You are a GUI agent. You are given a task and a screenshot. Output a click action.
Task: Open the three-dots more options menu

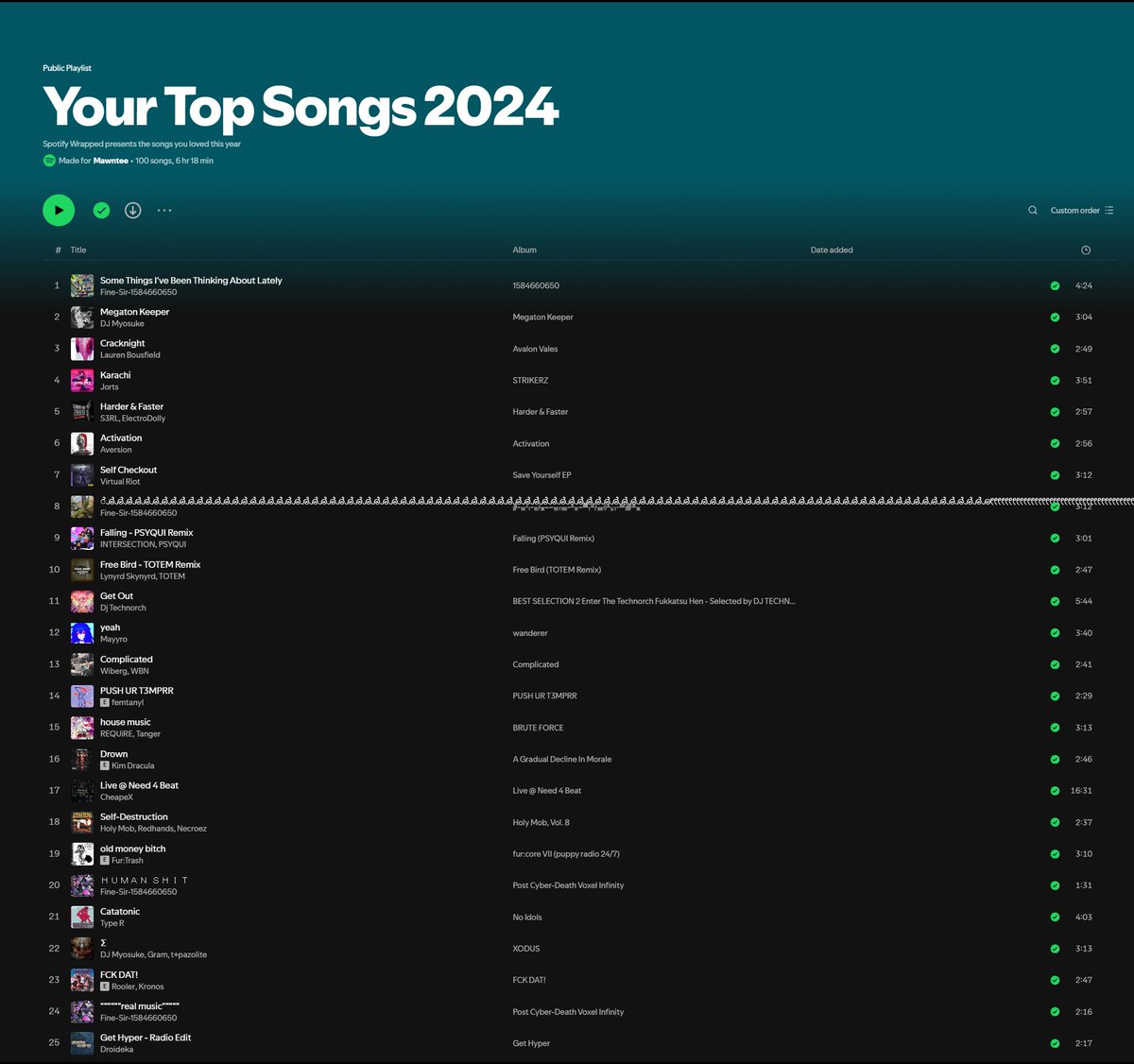pyautogui.click(x=164, y=210)
